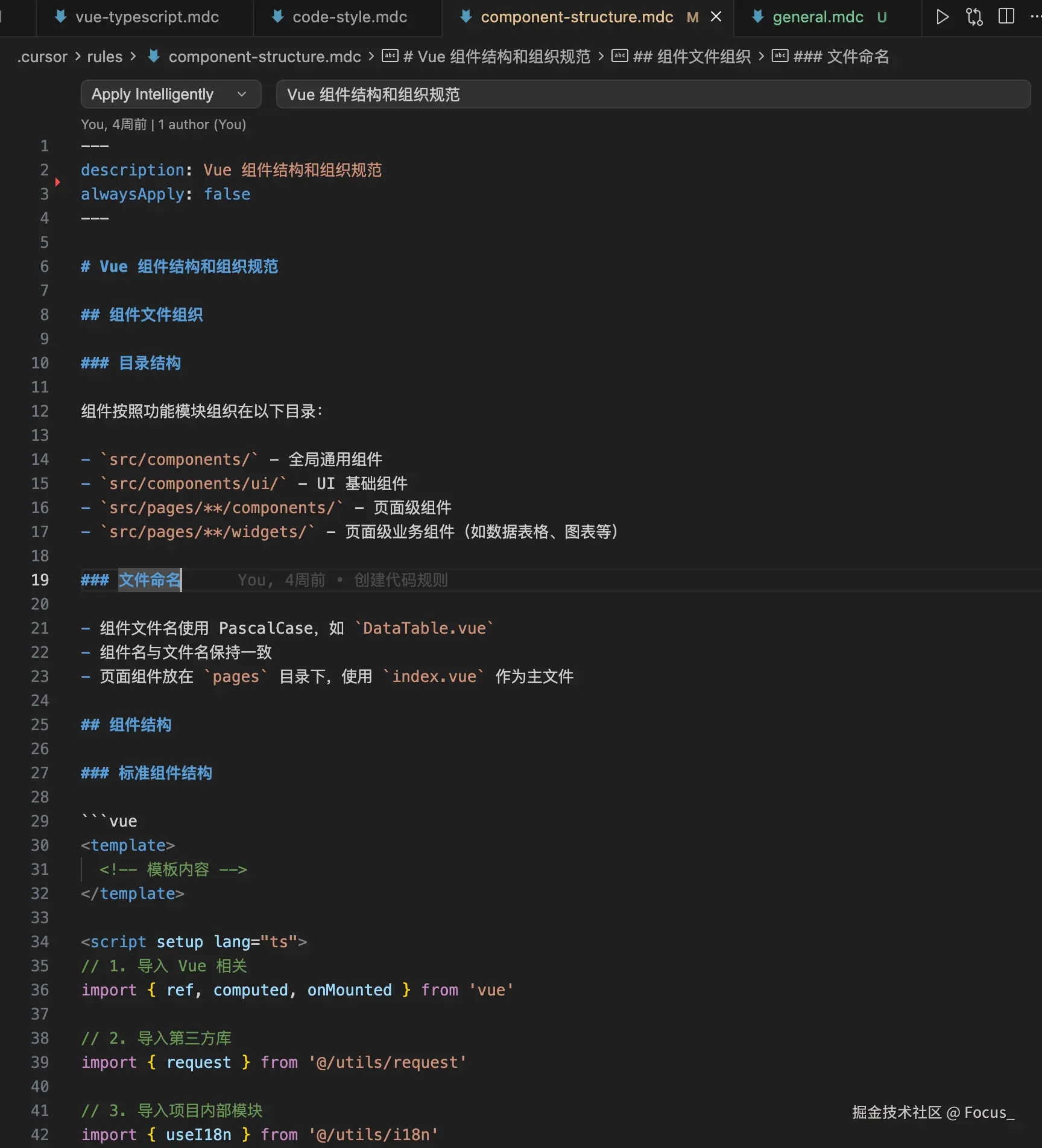Click the mdc file icon on general.mdc tab
This screenshot has height=1148, width=1042.
[758, 17]
